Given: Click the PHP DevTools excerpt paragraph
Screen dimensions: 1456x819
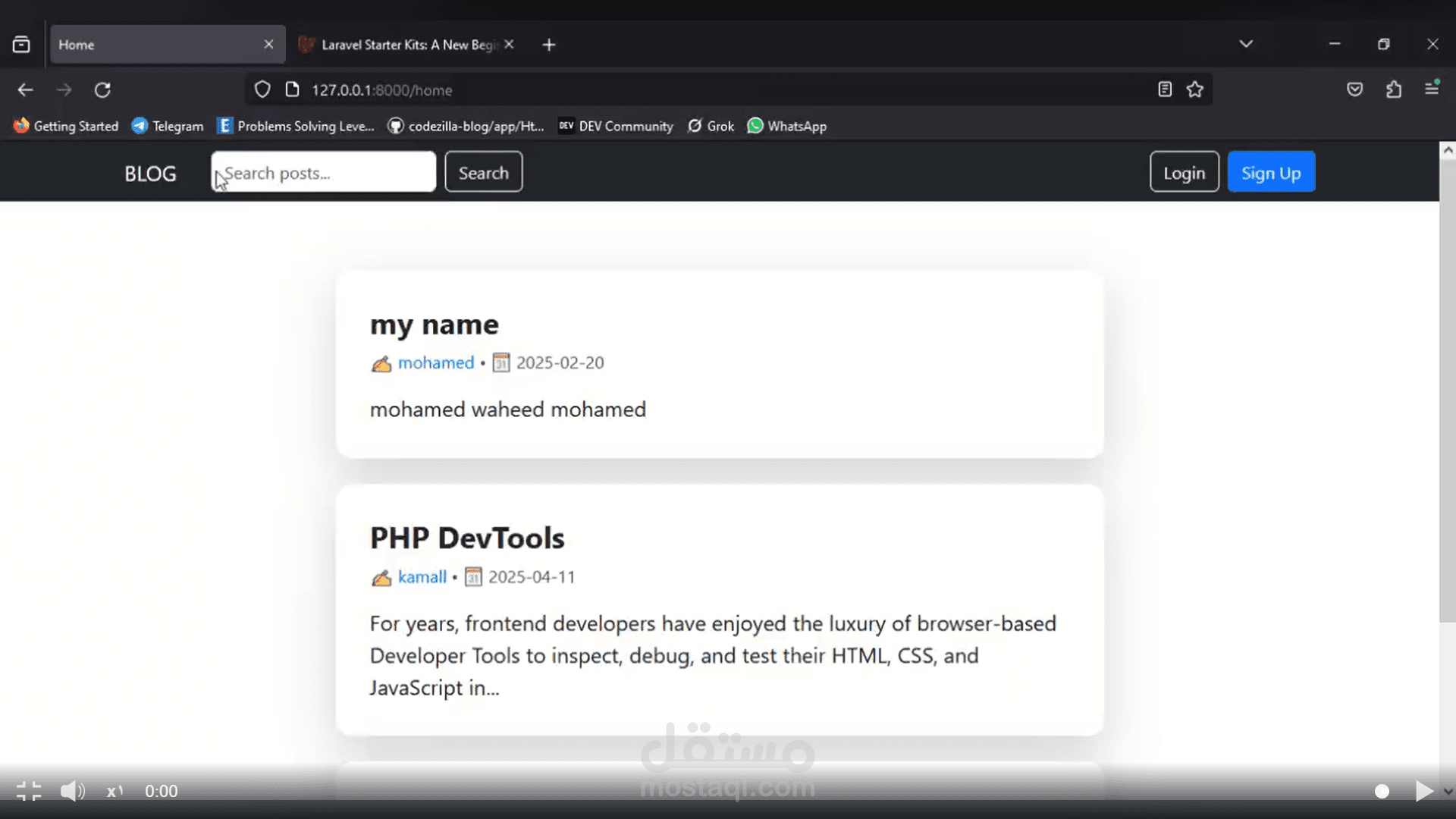Looking at the screenshot, I should click(713, 656).
